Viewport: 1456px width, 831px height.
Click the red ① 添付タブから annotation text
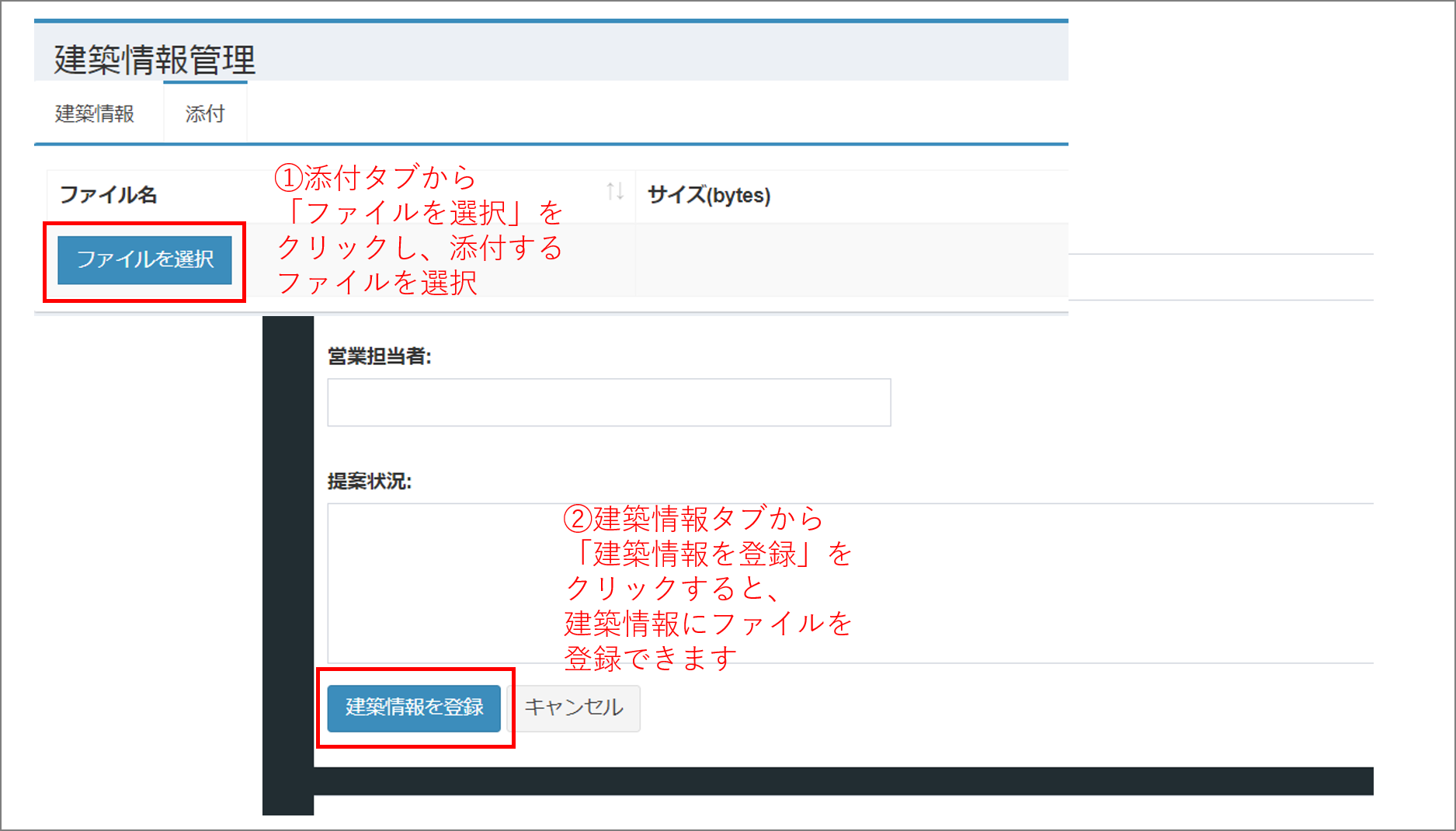coord(376,178)
